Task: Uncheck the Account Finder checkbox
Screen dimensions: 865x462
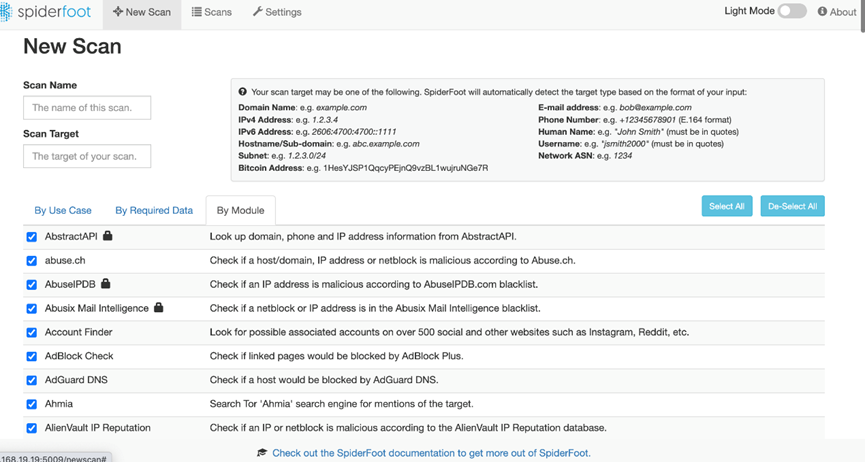Action: [x=31, y=332]
